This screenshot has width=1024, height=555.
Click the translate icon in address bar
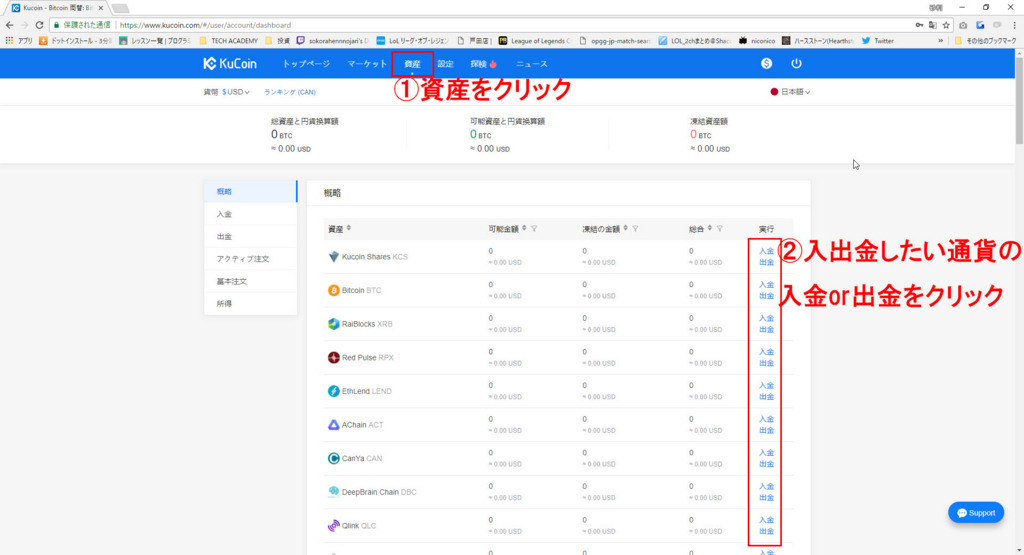933,25
